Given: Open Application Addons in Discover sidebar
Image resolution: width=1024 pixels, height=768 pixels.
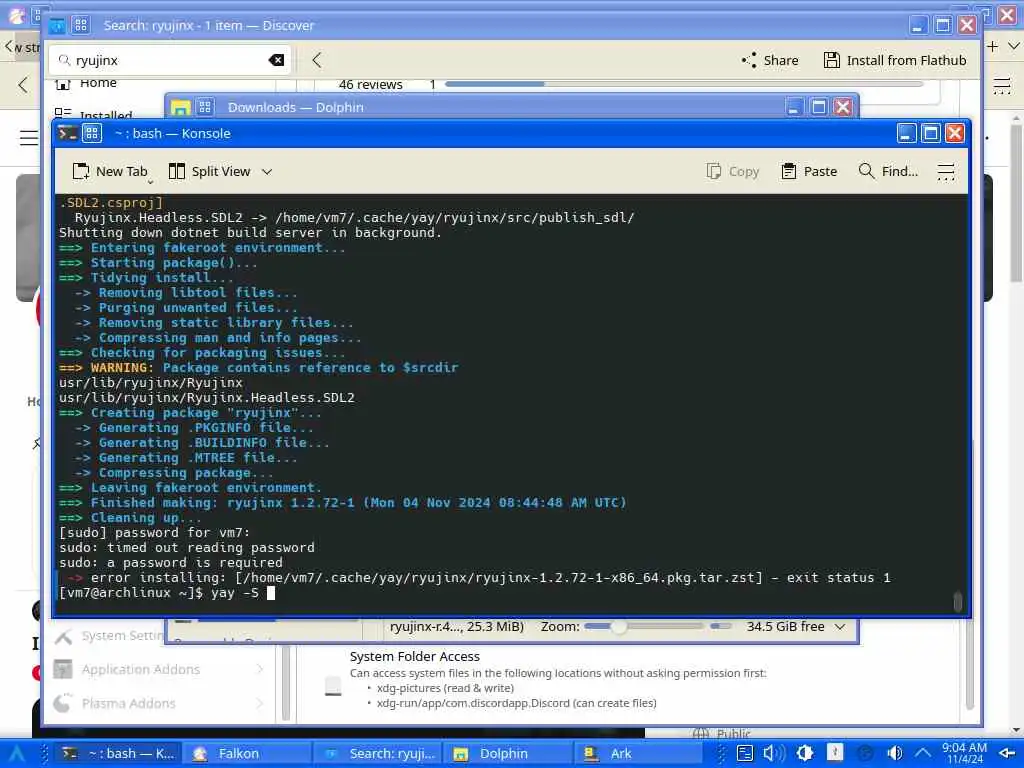Looking at the screenshot, I should tap(161, 669).
